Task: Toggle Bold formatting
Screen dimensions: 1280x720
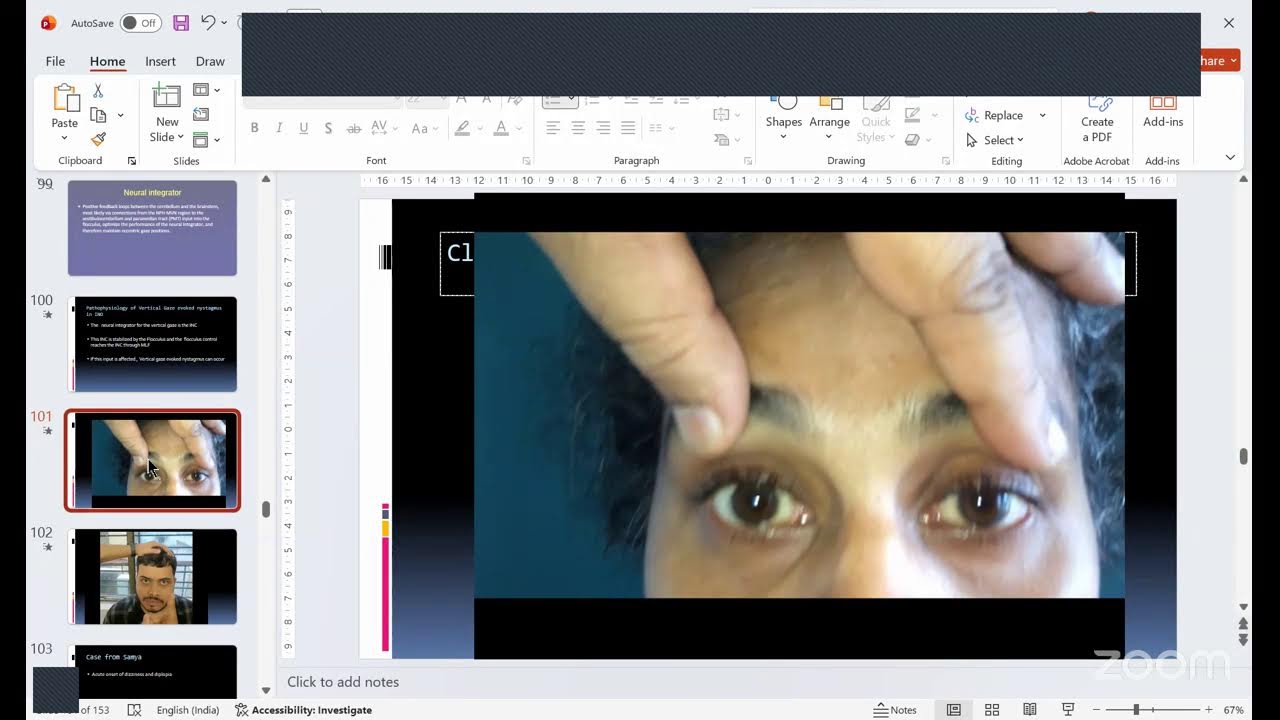Action: coord(255,128)
